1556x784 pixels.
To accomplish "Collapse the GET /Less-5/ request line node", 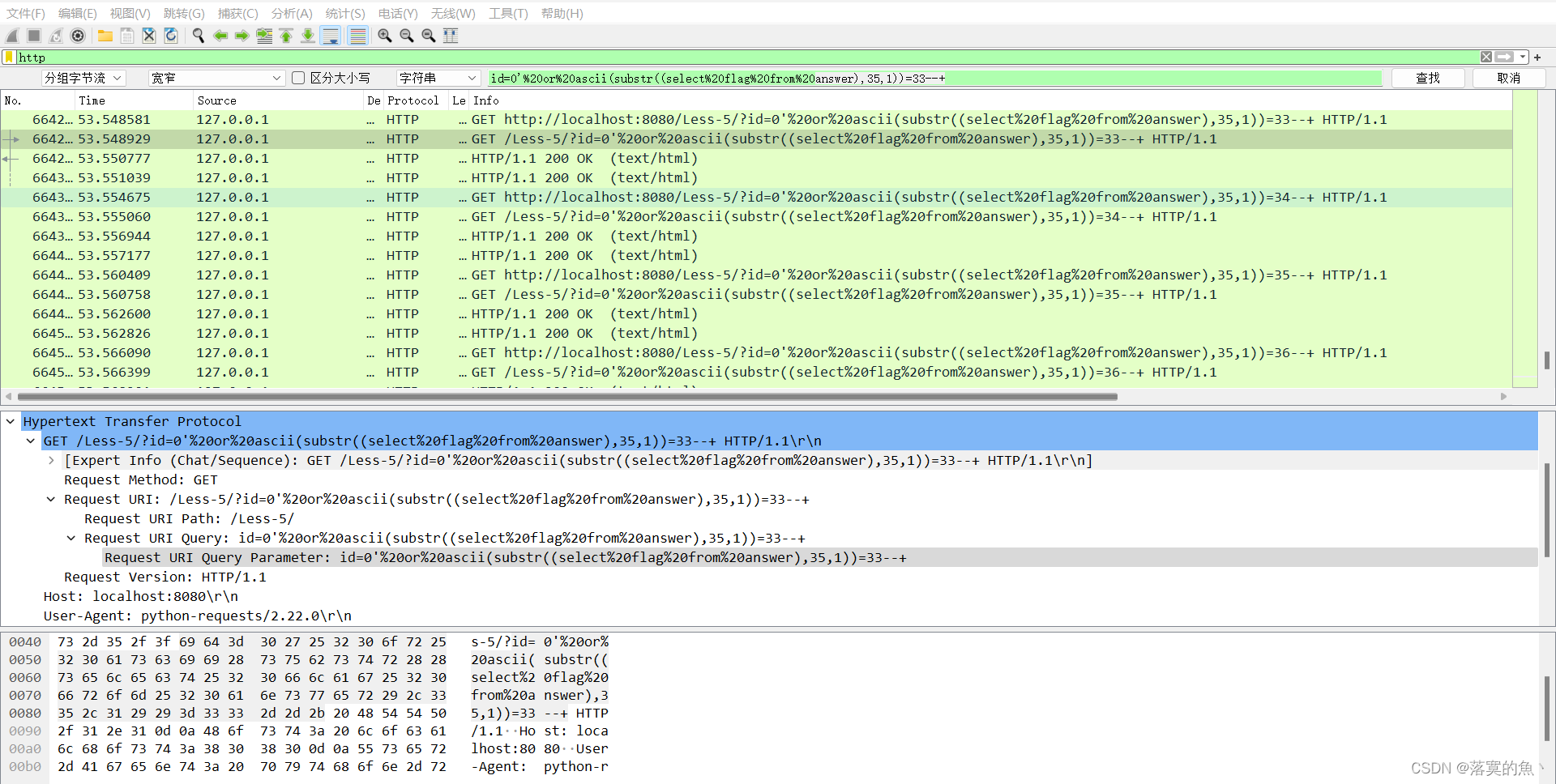I will click(x=31, y=441).
